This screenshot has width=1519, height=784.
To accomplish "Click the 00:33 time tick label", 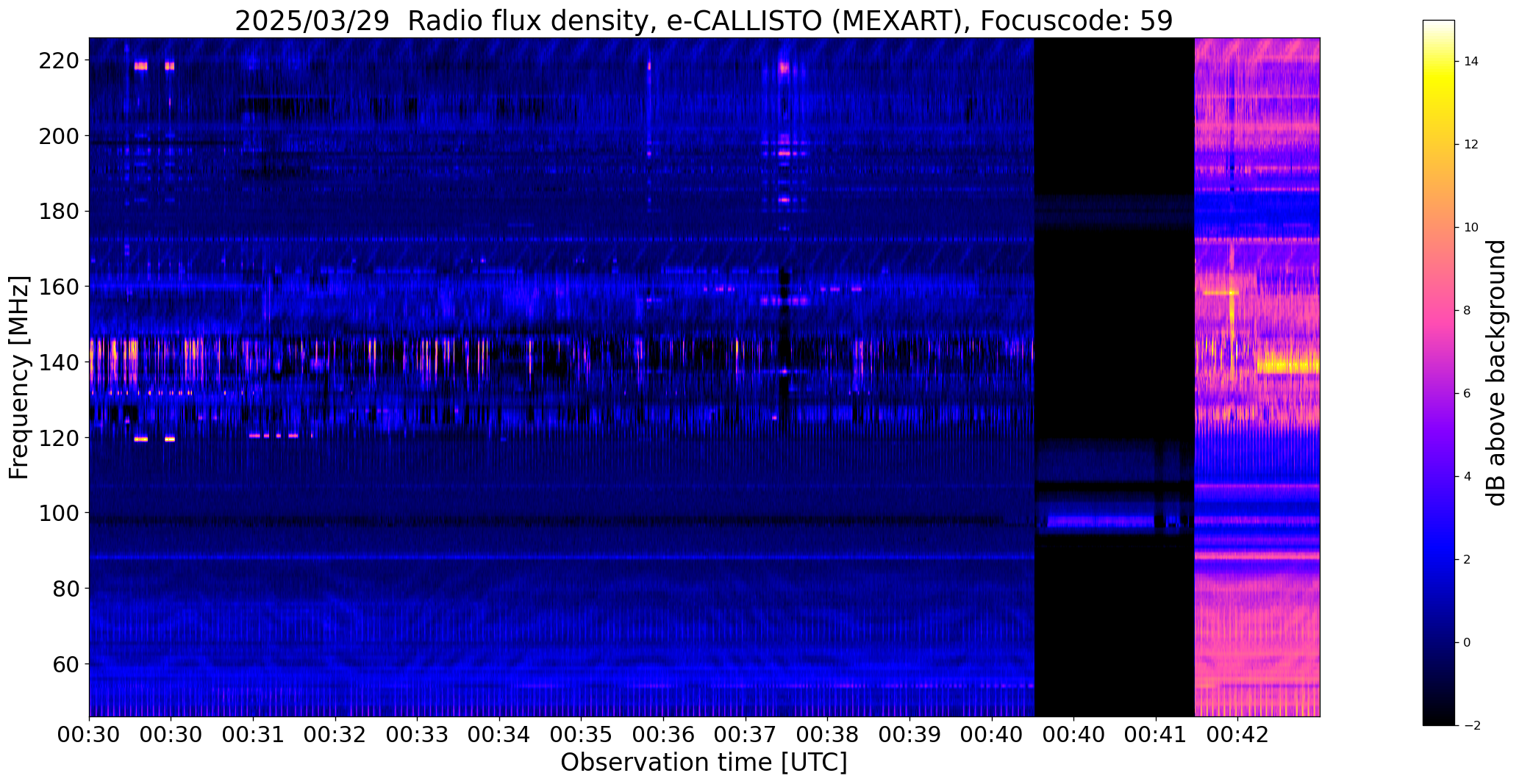I will (417, 733).
